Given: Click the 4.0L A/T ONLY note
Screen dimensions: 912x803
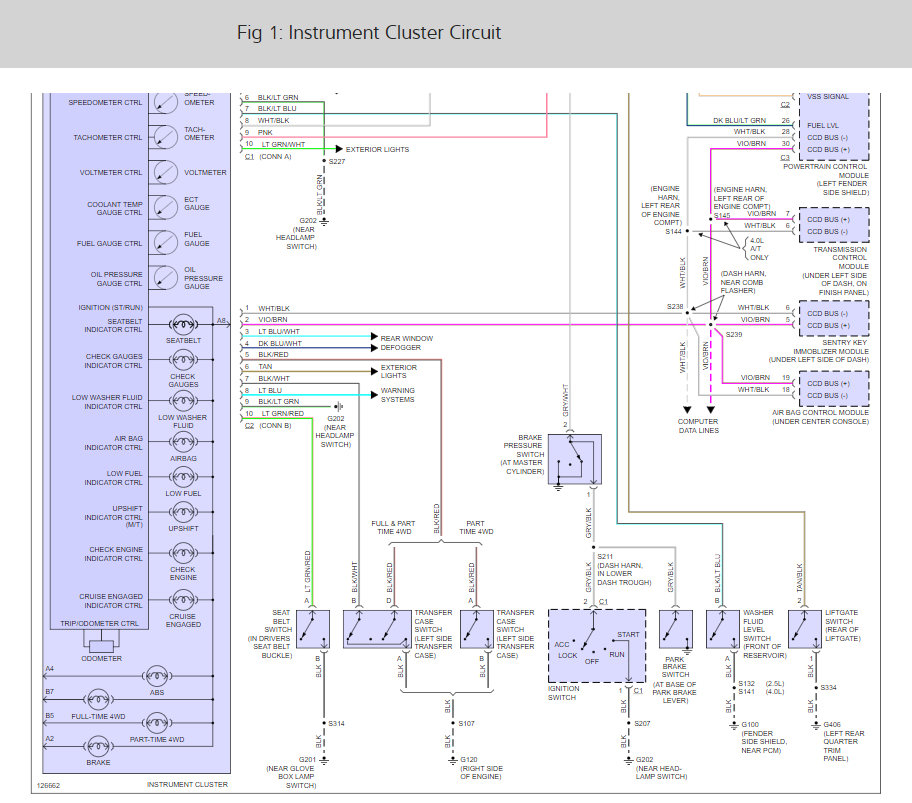Looking at the screenshot, I should click(x=760, y=249).
